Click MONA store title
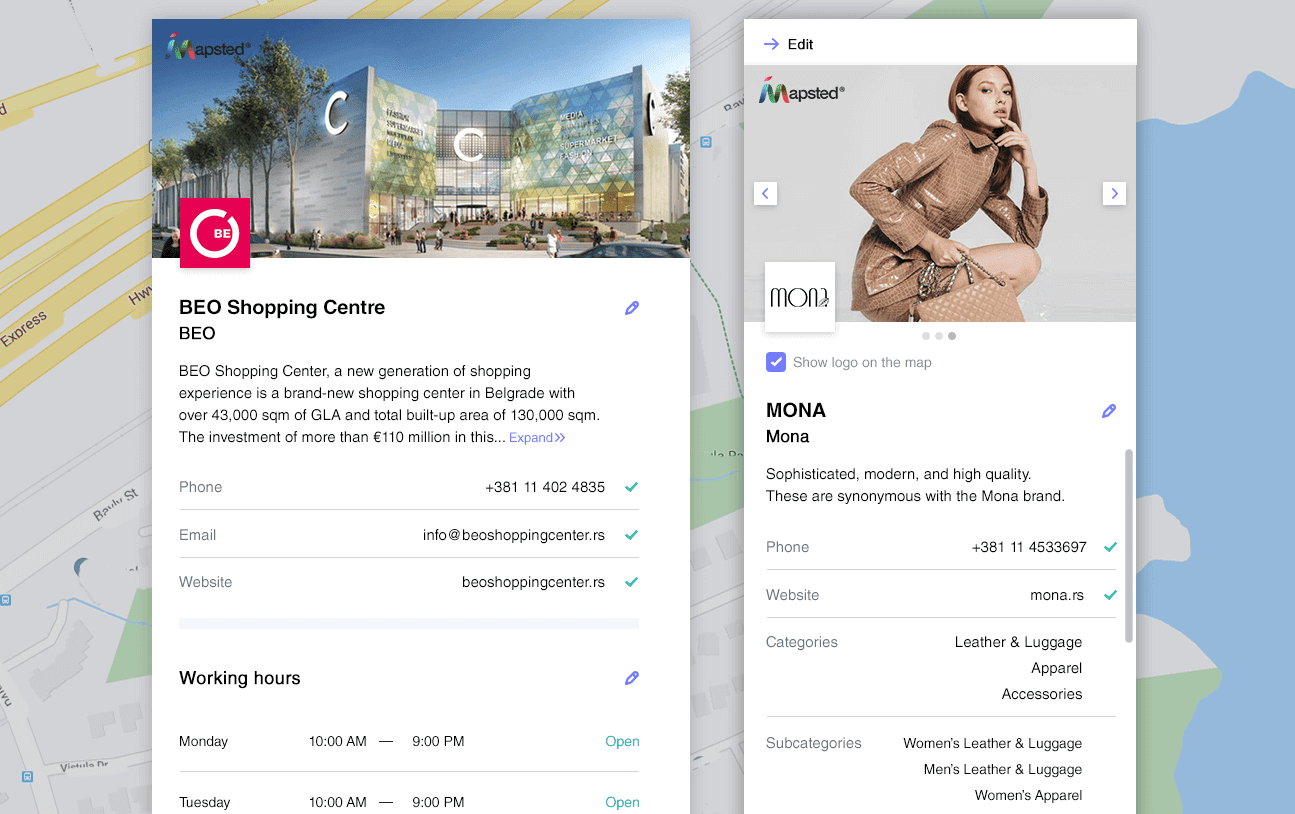Image resolution: width=1295 pixels, height=814 pixels. click(796, 410)
